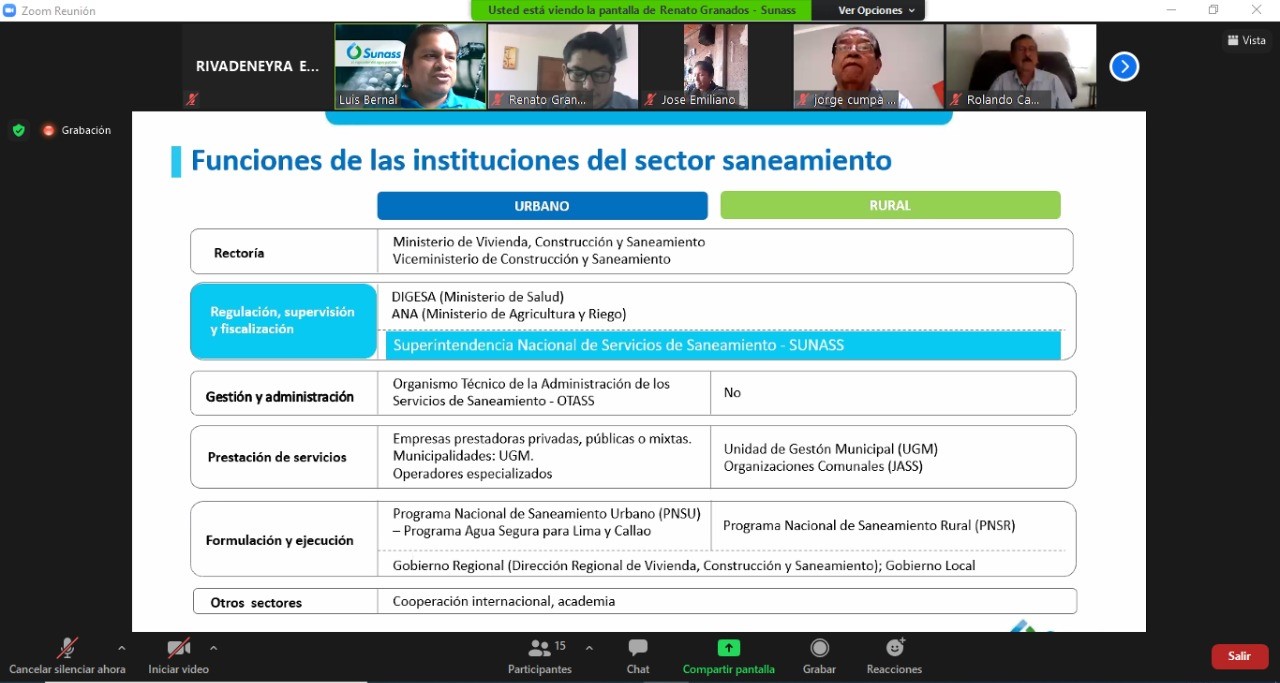Click the Otros sectores row label

click(256, 603)
